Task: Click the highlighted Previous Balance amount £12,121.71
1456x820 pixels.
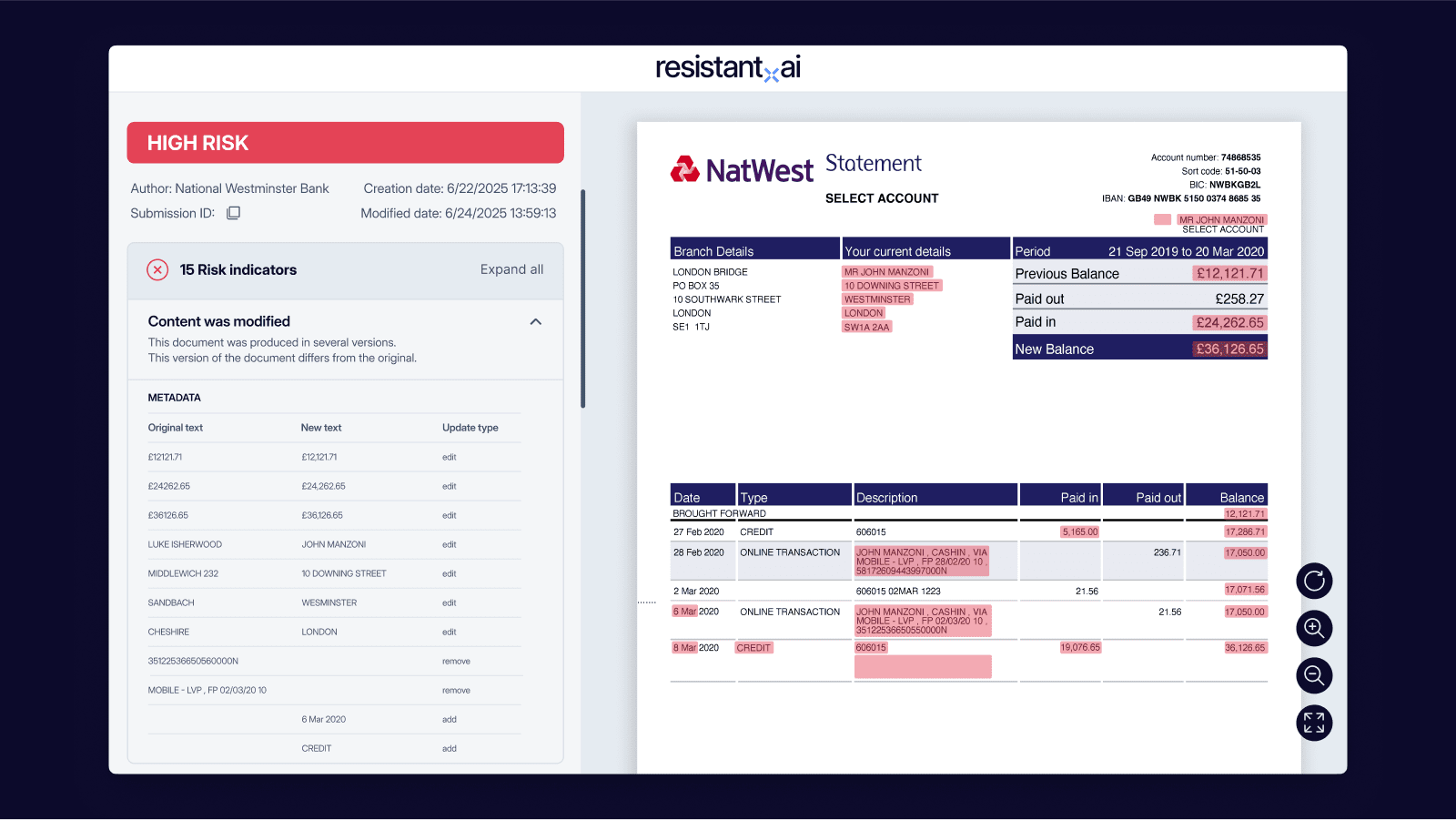Action: click(1229, 274)
